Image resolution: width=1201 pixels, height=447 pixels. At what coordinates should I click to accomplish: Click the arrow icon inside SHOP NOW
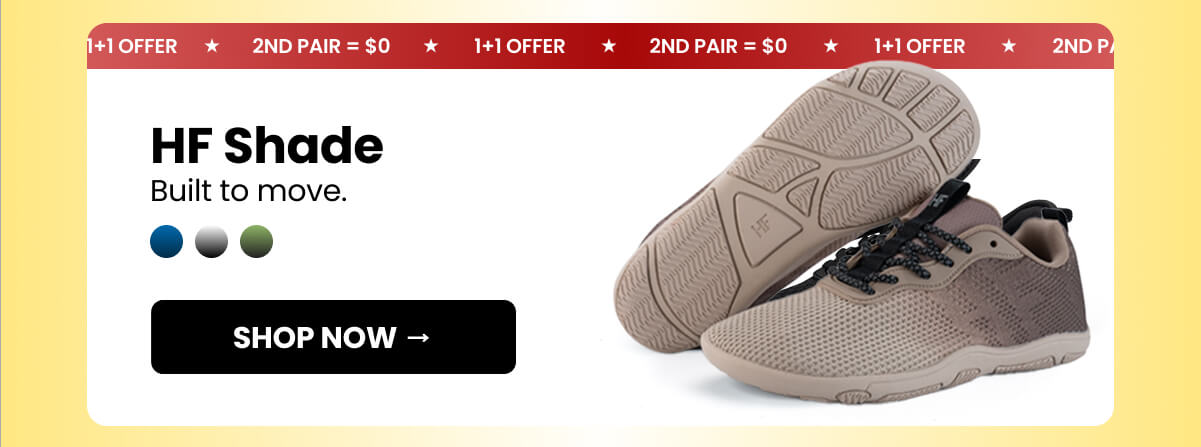(x=419, y=337)
